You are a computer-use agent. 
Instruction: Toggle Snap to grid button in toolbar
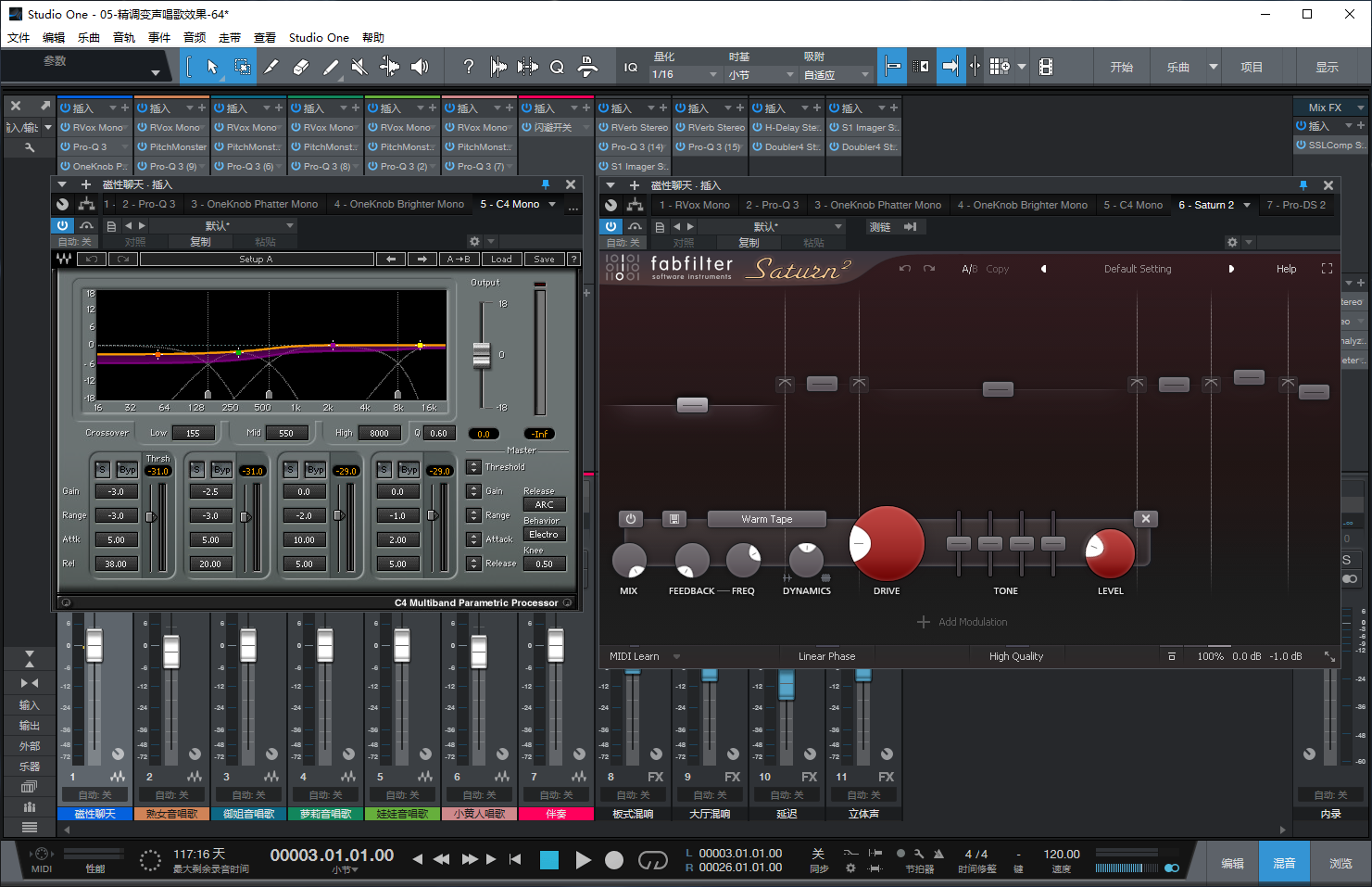[892, 67]
